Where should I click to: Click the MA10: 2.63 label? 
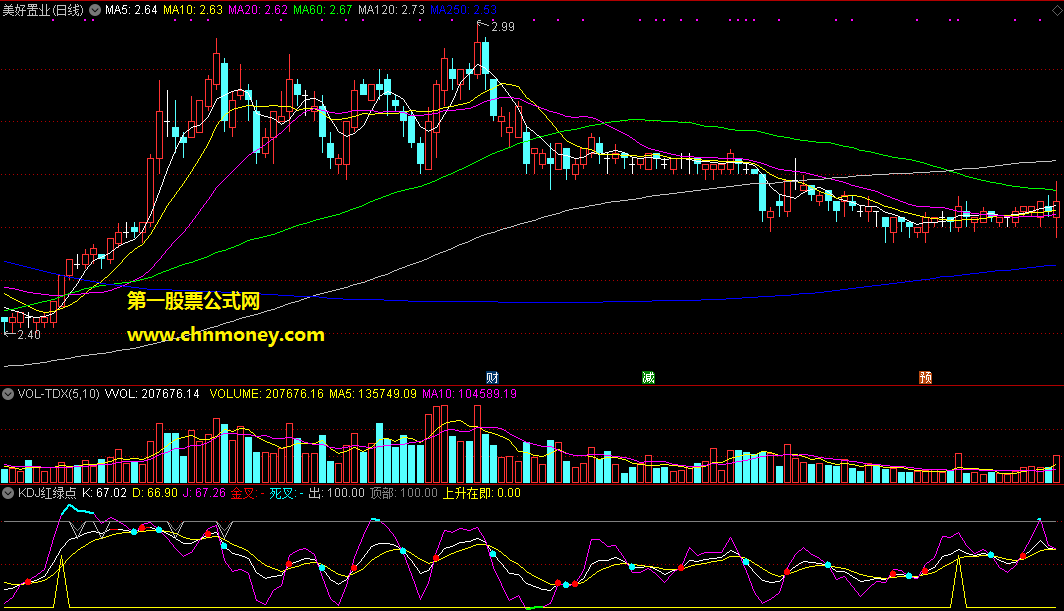[193, 10]
